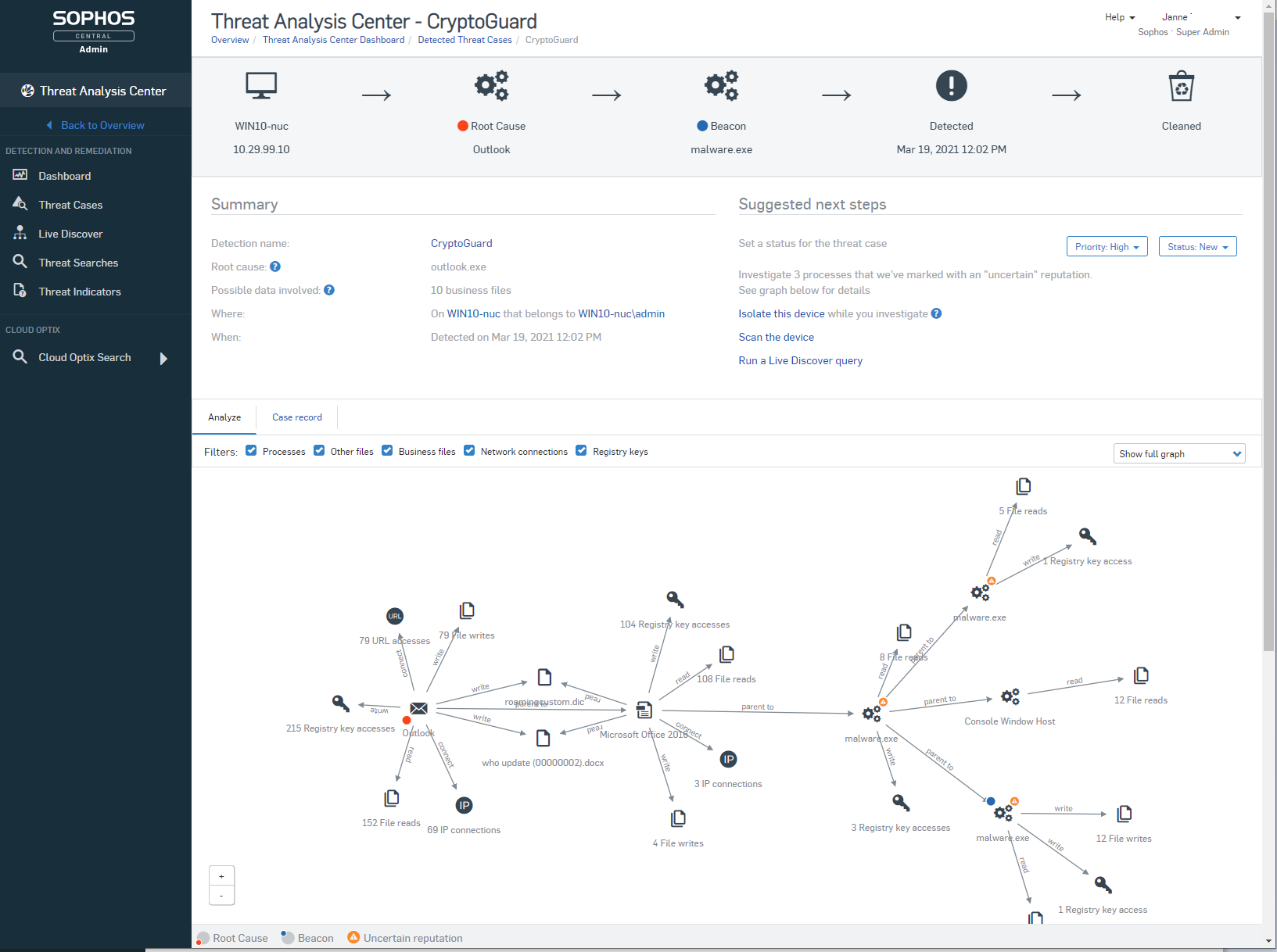
Task: Open the Status: New dropdown
Action: point(1198,246)
